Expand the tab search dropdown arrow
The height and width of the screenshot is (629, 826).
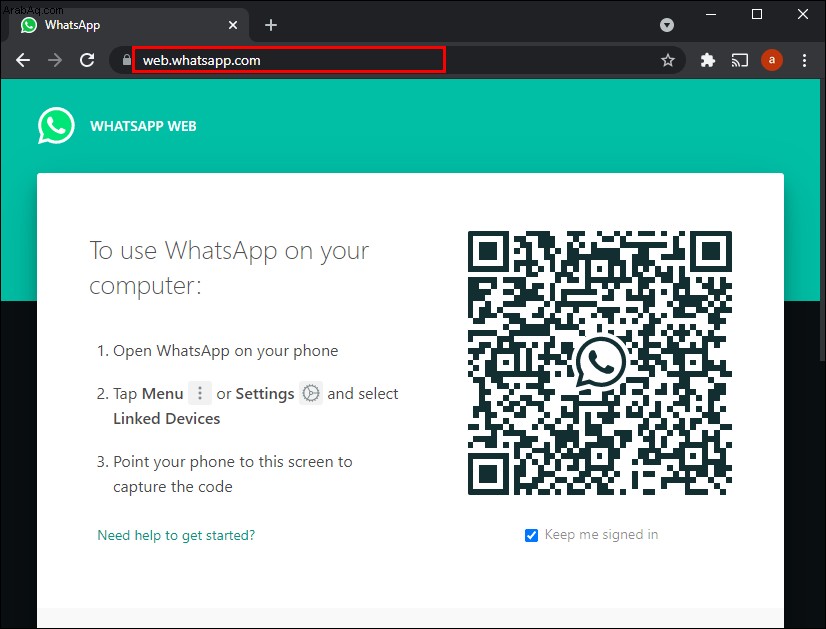[667, 25]
